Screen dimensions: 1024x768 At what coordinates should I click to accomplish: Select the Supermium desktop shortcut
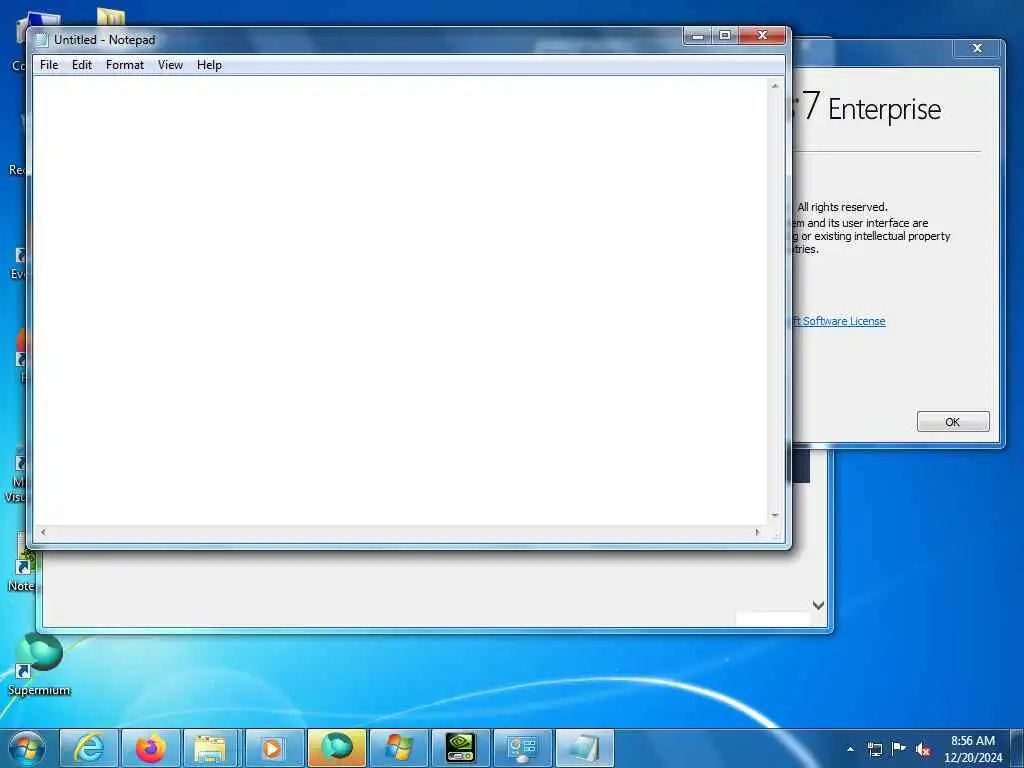click(39, 664)
